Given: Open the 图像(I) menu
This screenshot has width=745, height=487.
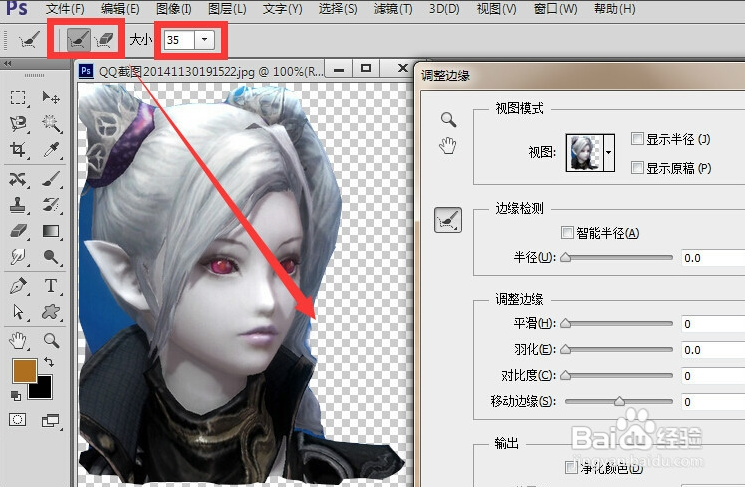Looking at the screenshot, I should (x=173, y=9).
